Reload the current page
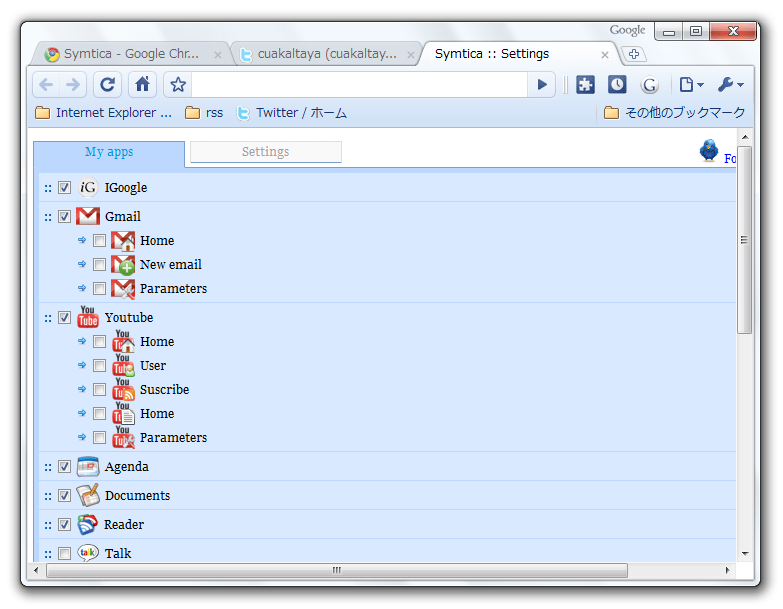 [x=107, y=84]
